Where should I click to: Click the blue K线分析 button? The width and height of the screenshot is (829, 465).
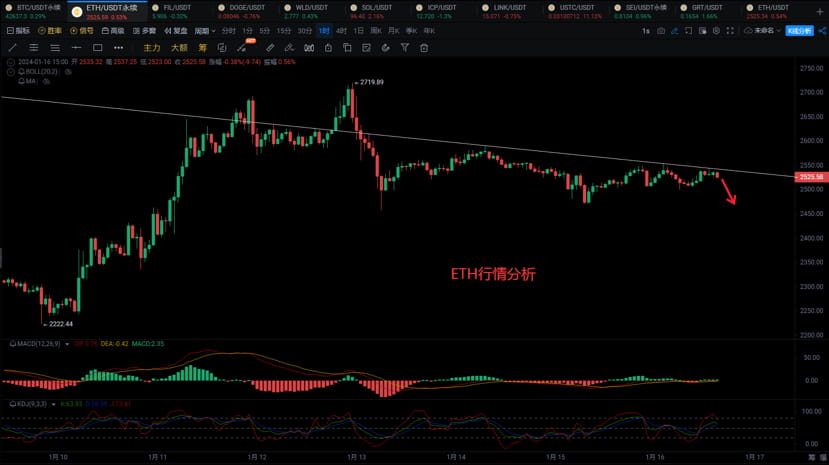tap(799, 31)
